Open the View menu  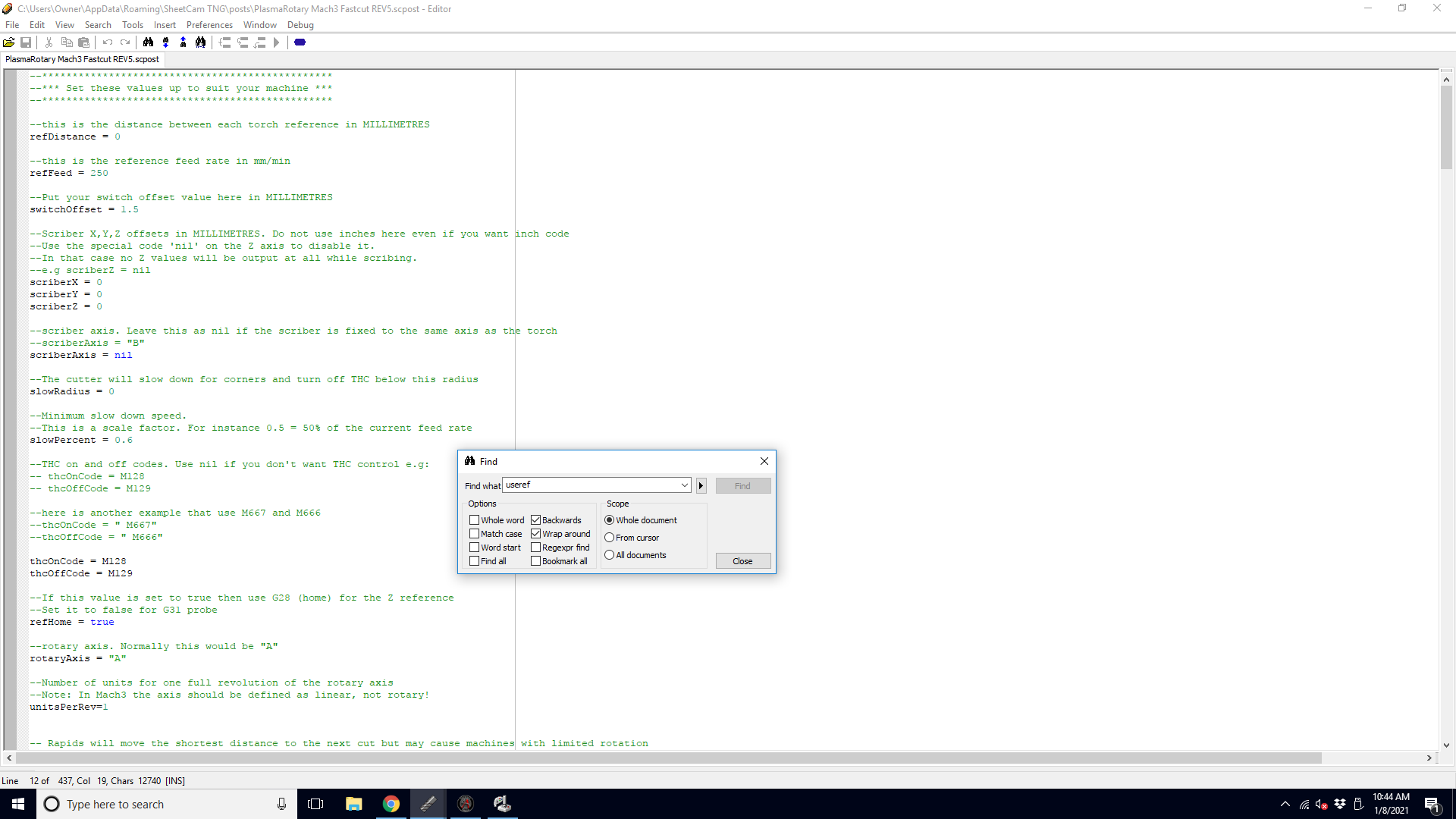coord(64,25)
